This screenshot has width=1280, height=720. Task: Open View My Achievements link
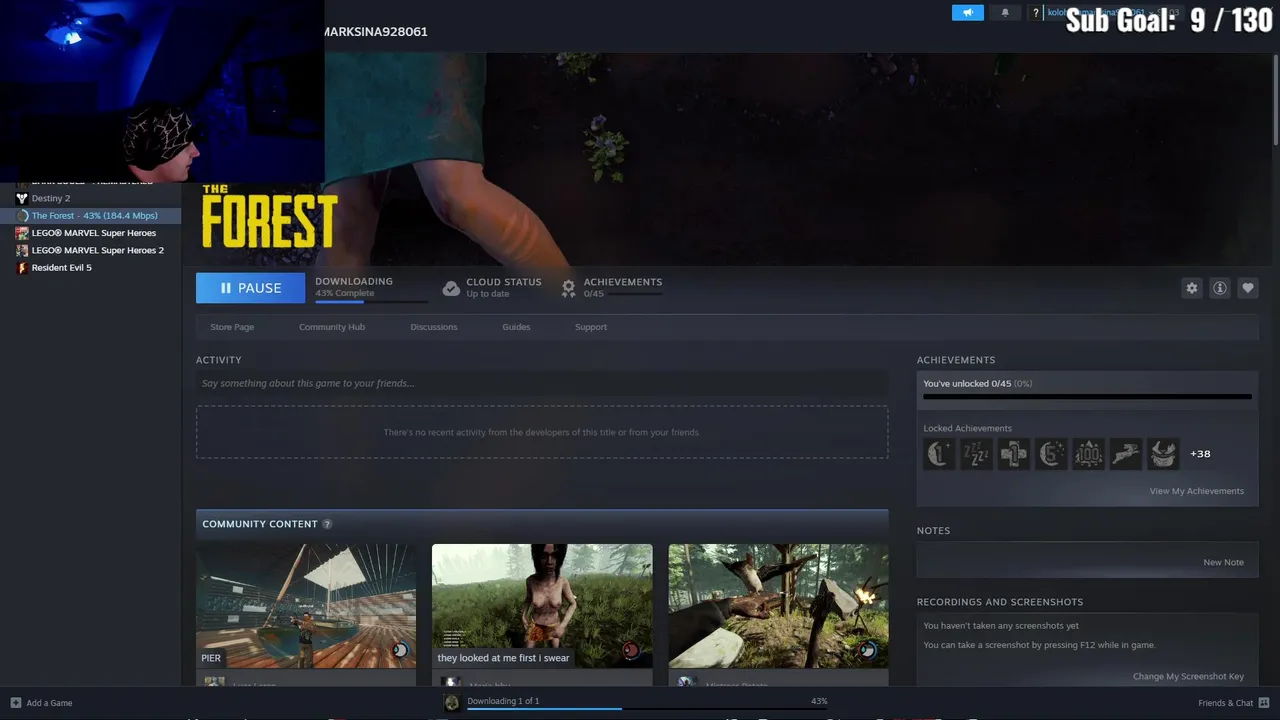(1196, 491)
